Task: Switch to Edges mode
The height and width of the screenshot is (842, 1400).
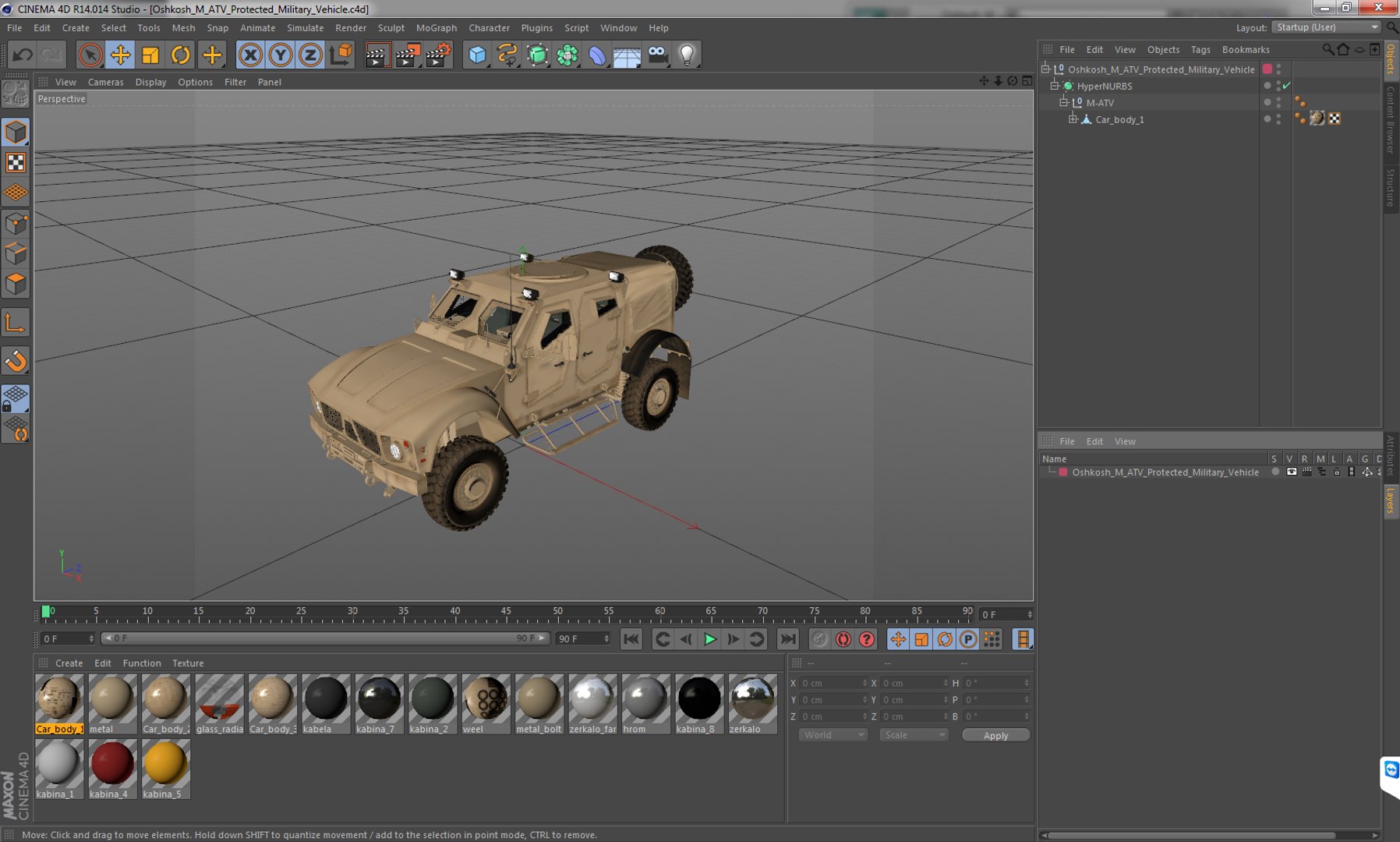Action: [16, 254]
